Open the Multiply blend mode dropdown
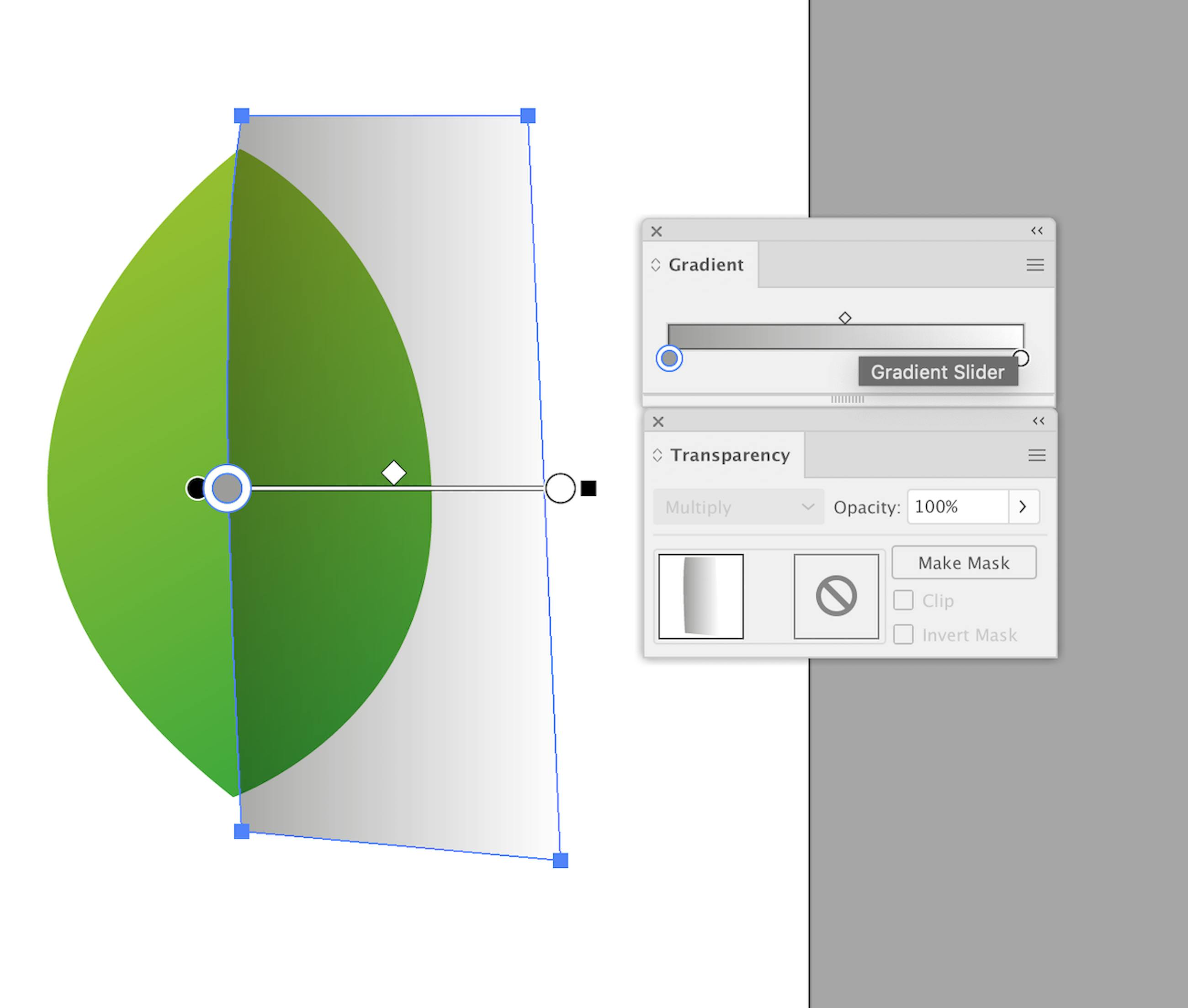This screenshot has height=1008, width=1188. (x=738, y=506)
